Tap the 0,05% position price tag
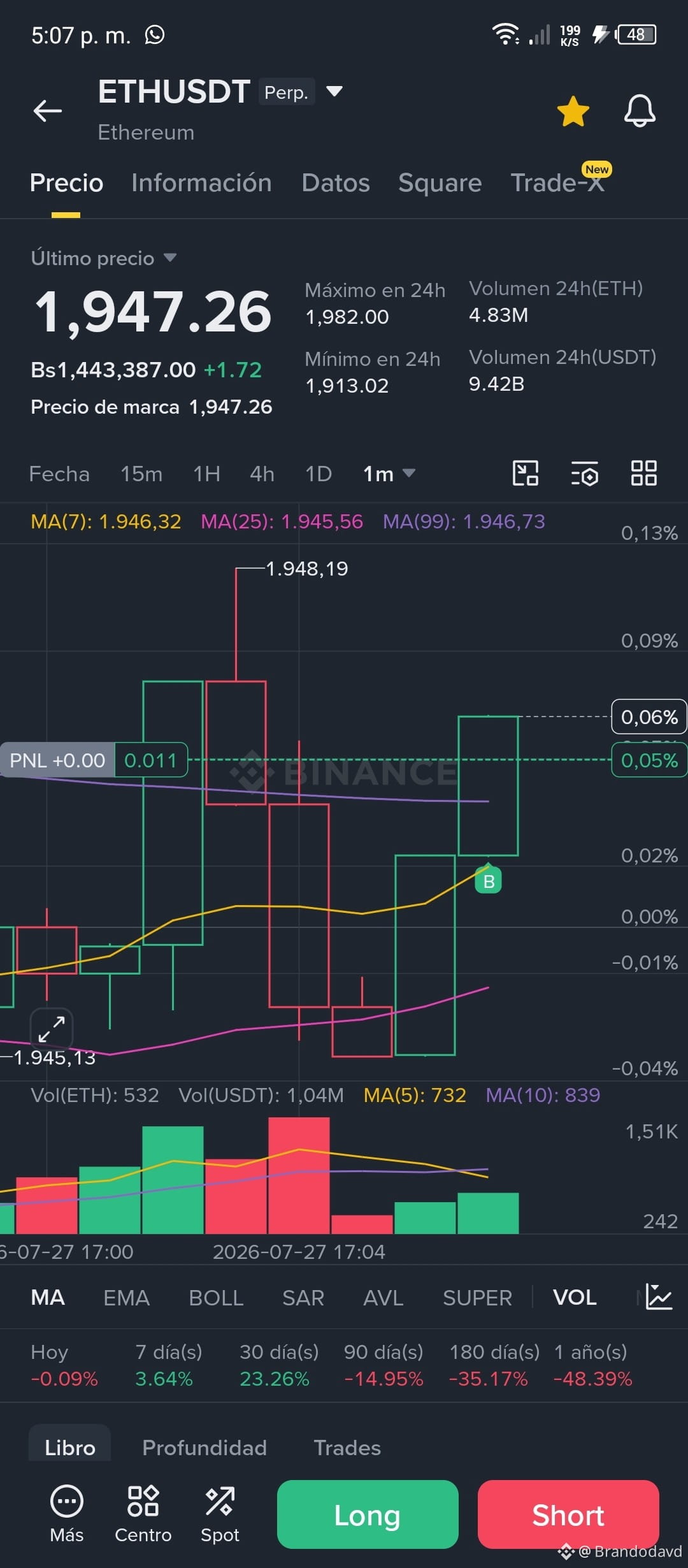The image size is (688, 1568). [x=649, y=760]
